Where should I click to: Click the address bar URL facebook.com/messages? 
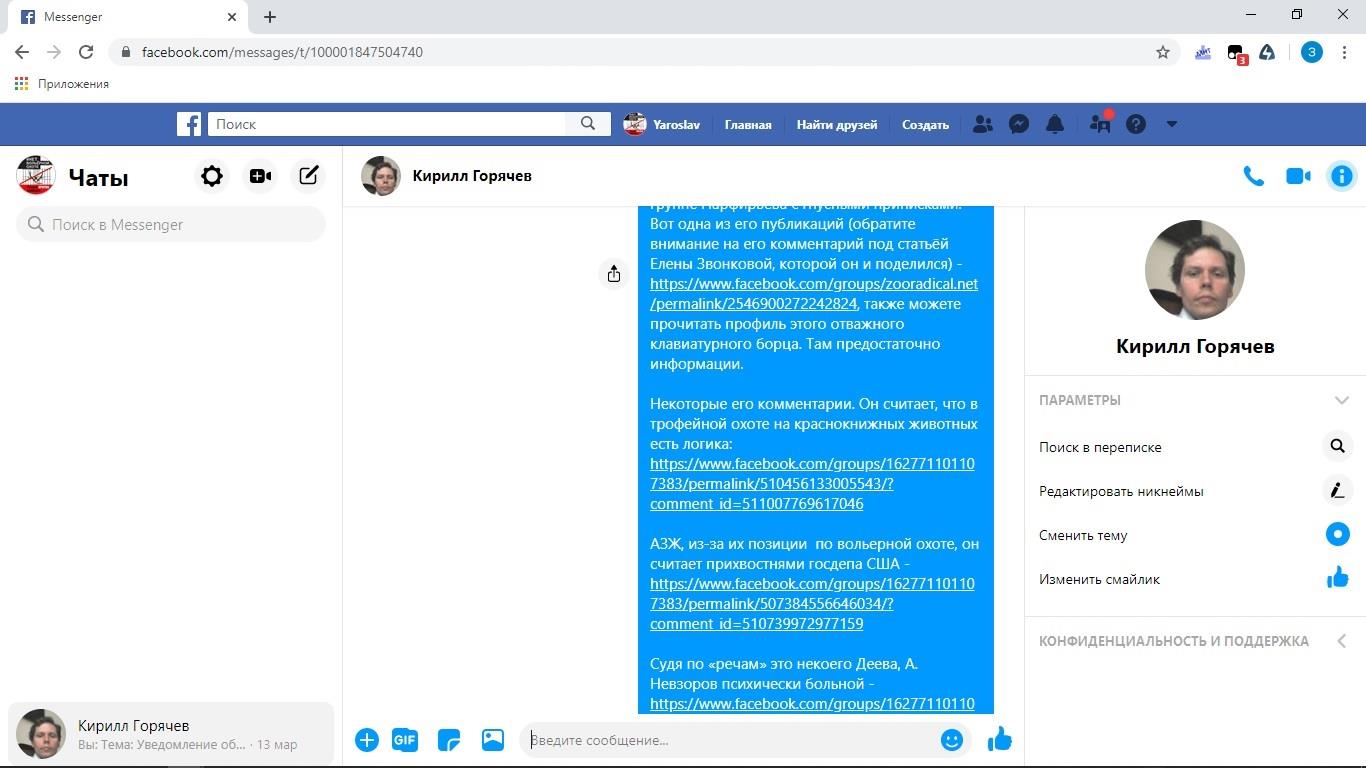pyautogui.click(x=282, y=52)
